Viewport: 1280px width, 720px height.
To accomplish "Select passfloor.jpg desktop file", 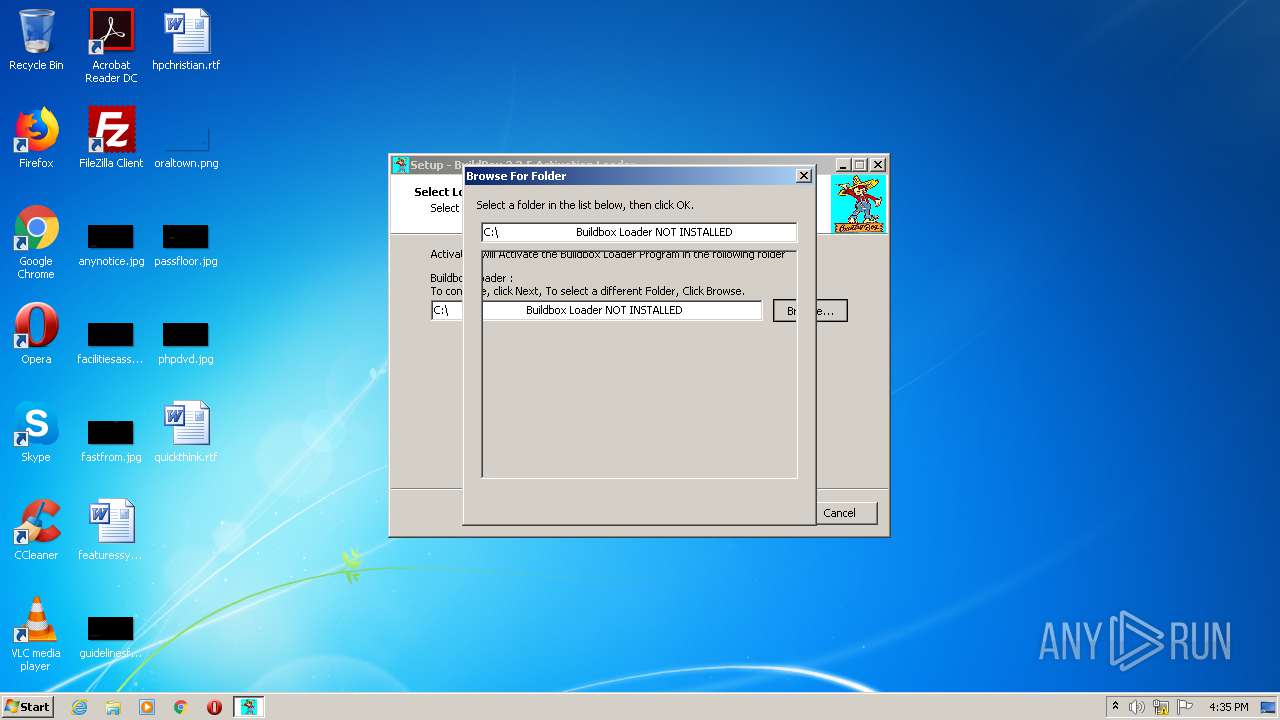I will (186, 246).
